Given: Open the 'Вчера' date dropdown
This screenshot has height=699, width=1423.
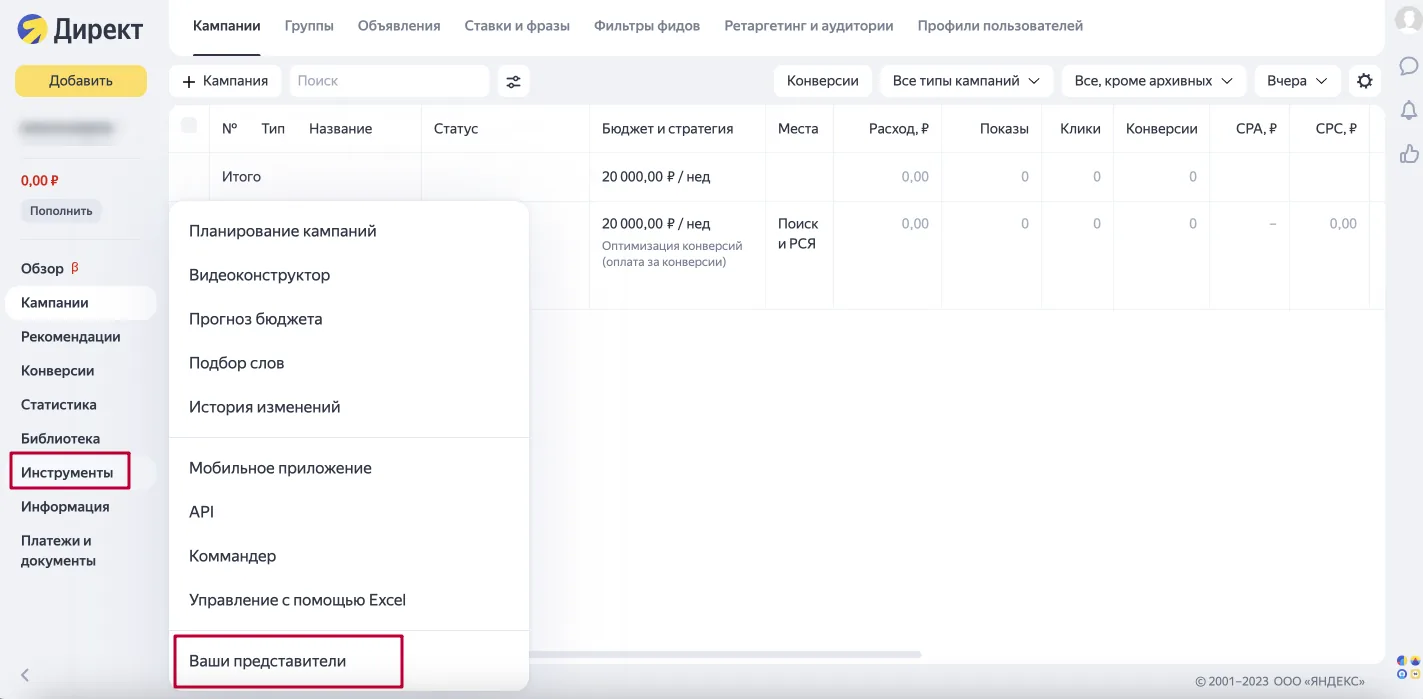Looking at the screenshot, I should tap(1297, 81).
